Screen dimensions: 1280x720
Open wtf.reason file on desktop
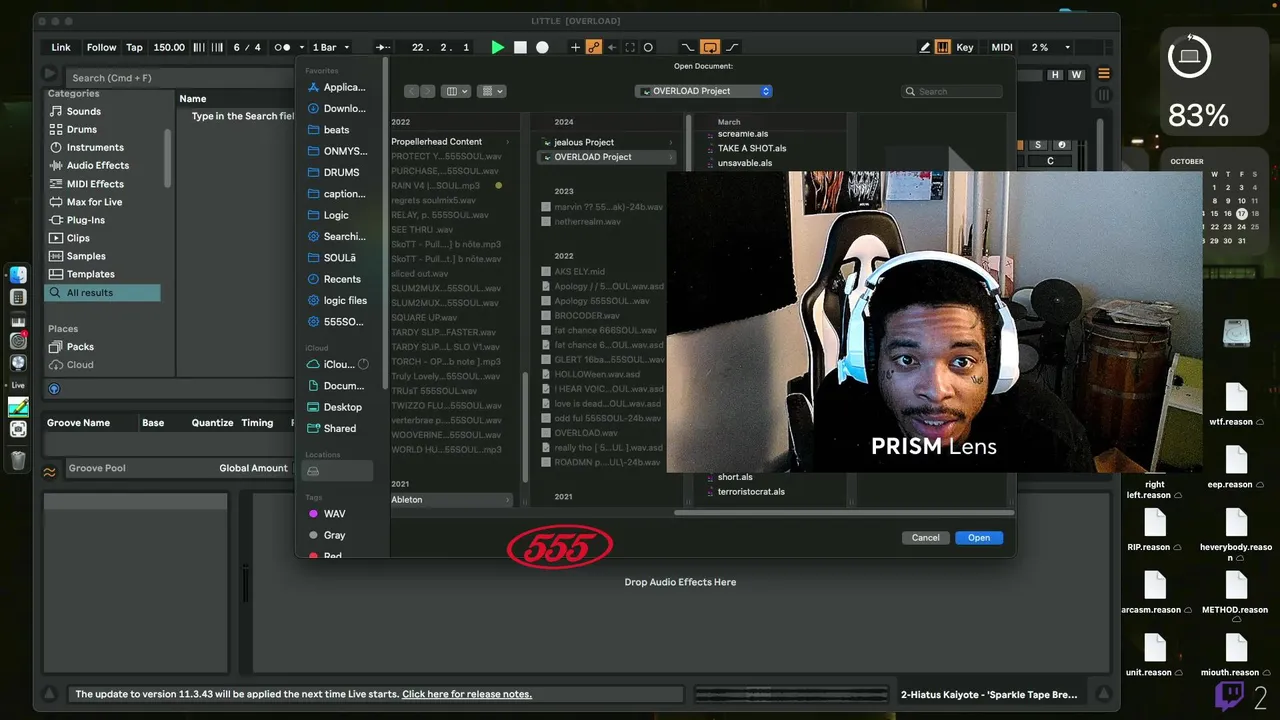point(1235,405)
